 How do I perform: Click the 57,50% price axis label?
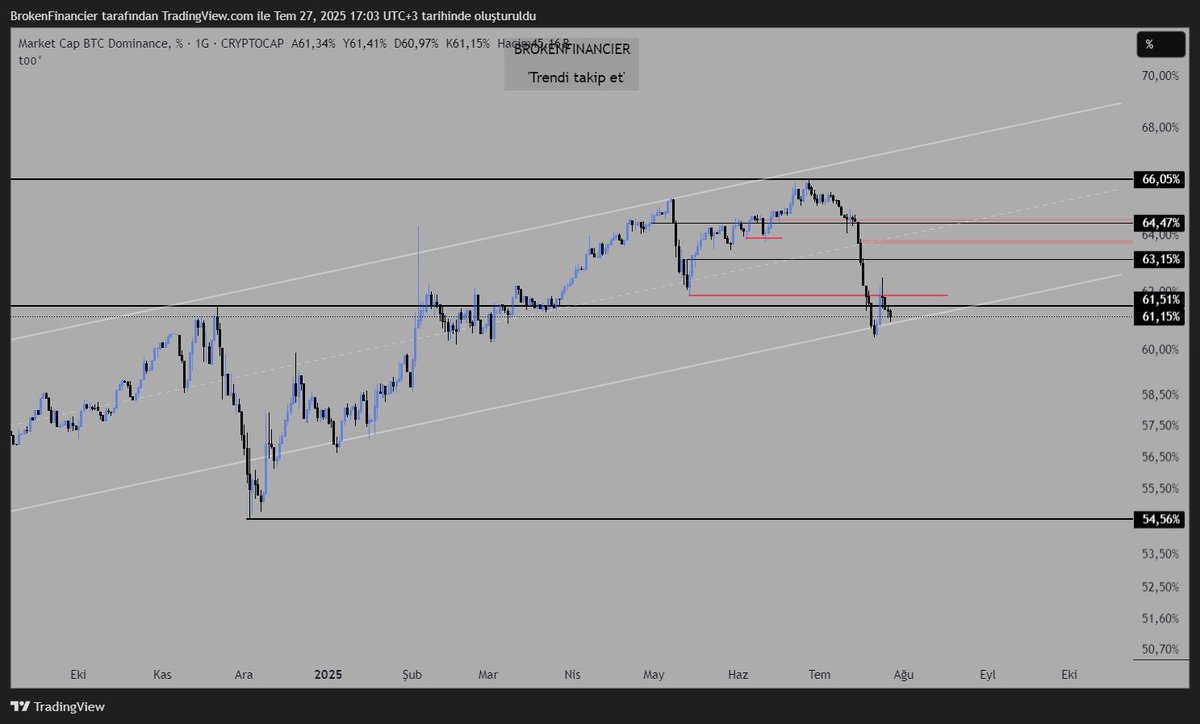1160,426
